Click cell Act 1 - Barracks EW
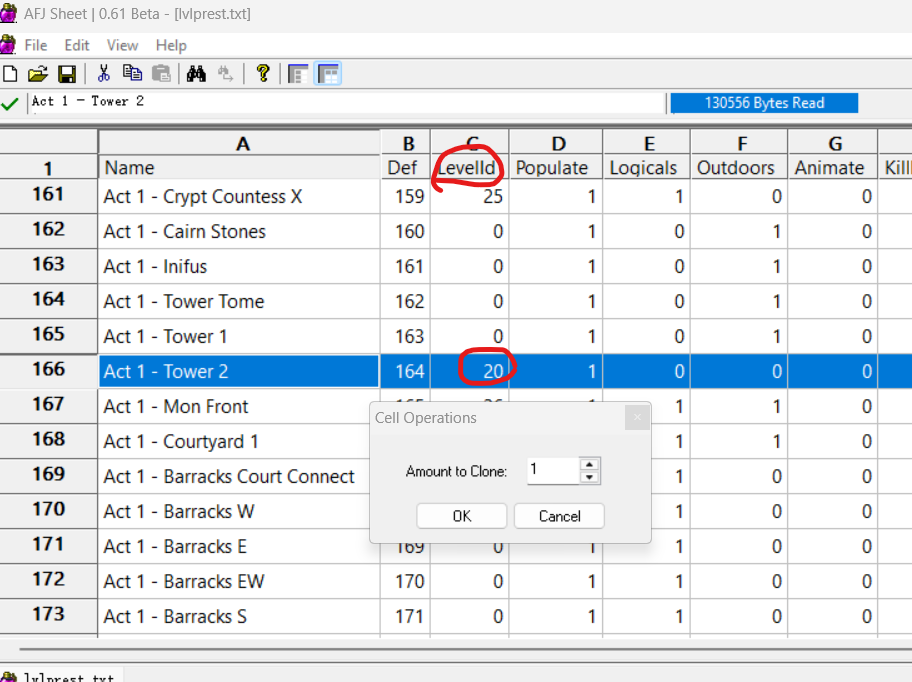This screenshot has width=912, height=682. 240,581
